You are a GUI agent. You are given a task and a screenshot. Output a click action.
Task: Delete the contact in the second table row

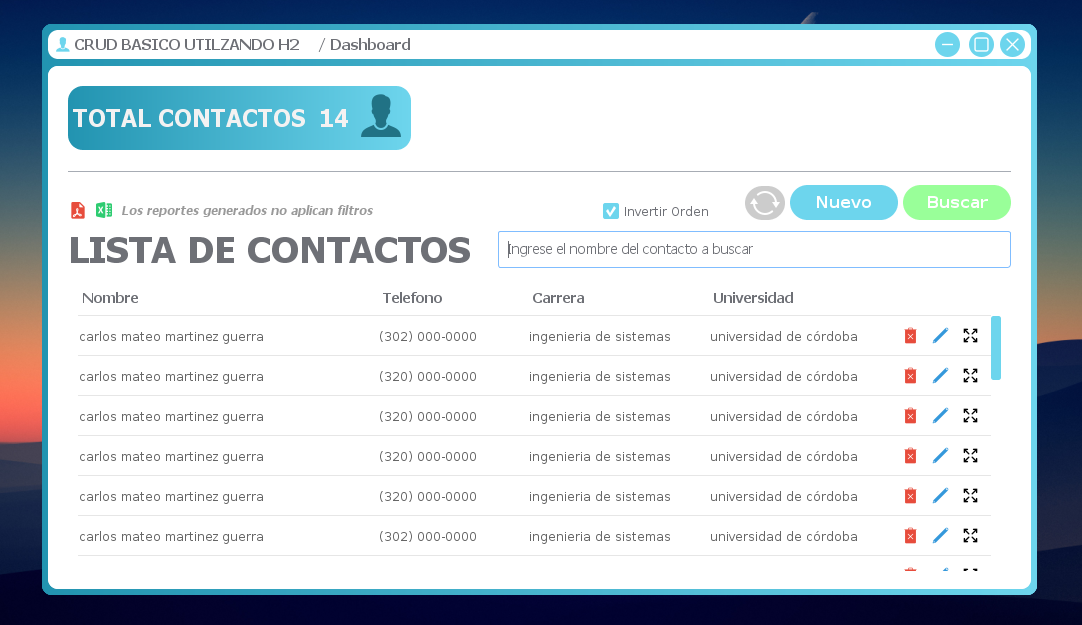[910, 376]
